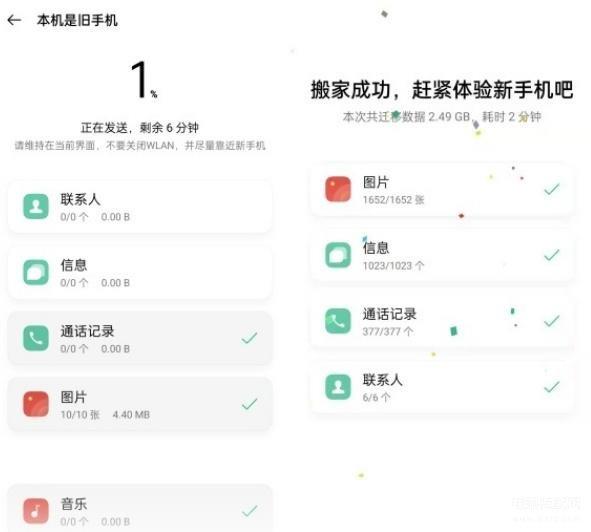Tap the 联系人 icon in the success list

[x=338, y=387]
